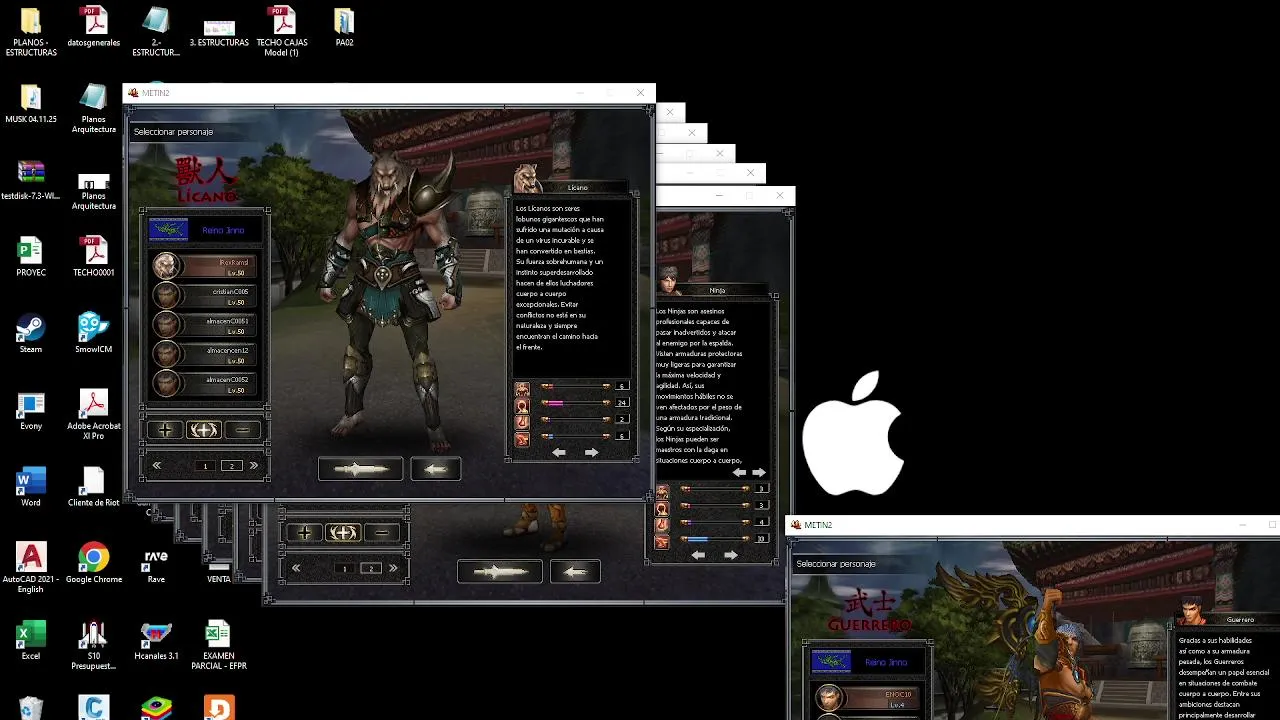Click the Reino Jinno empire flag

(168, 230)
